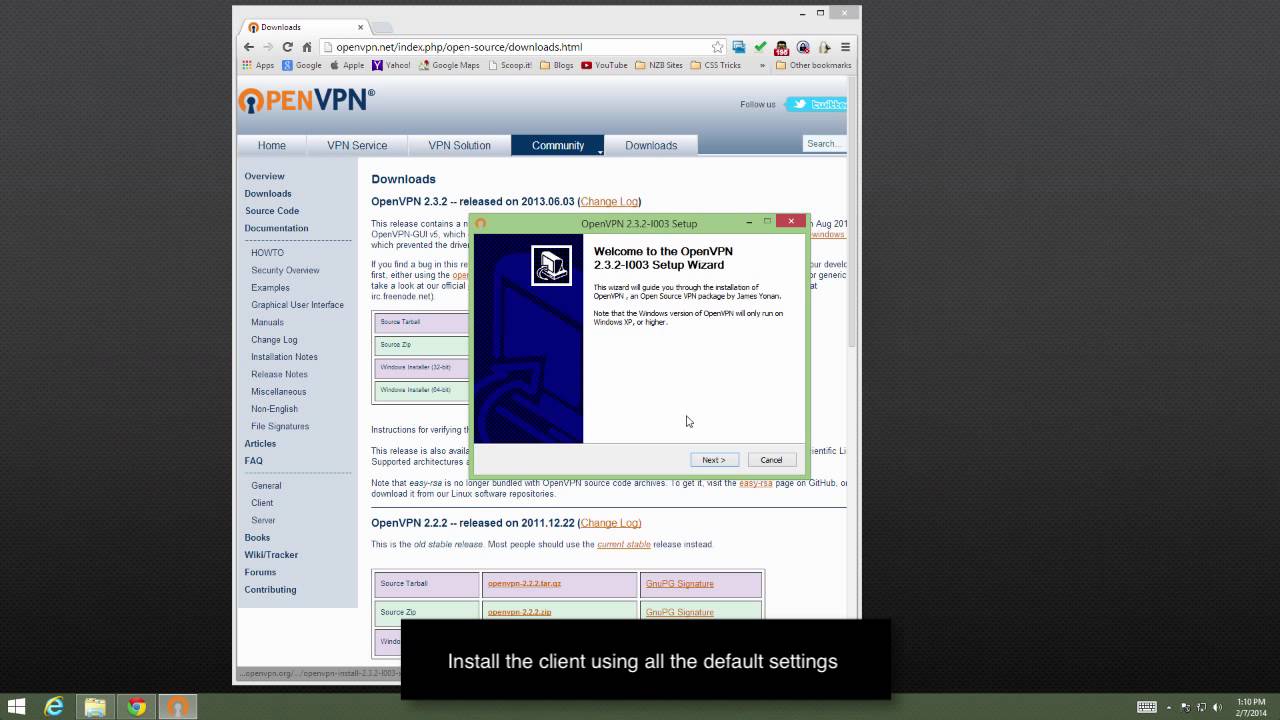Open the Chrome hamburger menu
Viewport: 1280px width, 720px height.
coord(845,47)
